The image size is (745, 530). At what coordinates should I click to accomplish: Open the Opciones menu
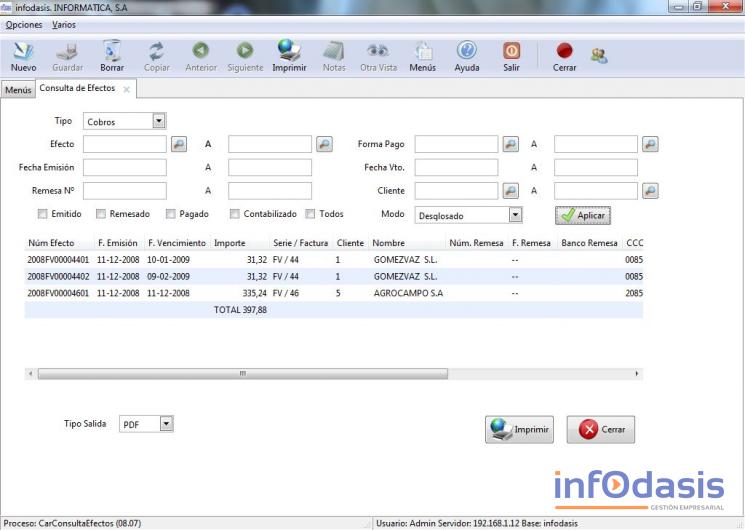click(x=24, y=24)
